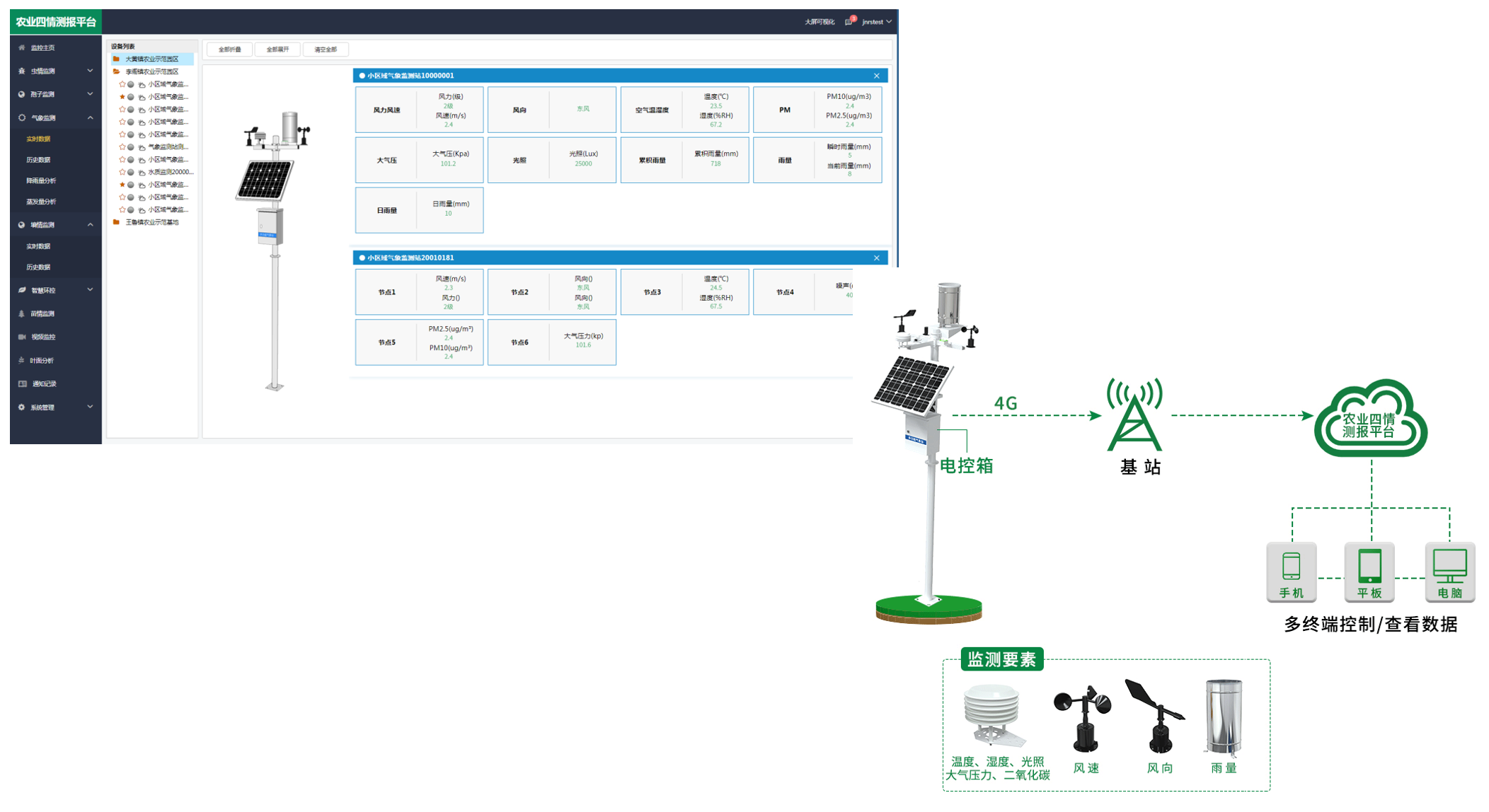This screenshot has width=1489, height=812.
Task: Expand the 孢子监测 menu chevron
Action: coord(90,94)
